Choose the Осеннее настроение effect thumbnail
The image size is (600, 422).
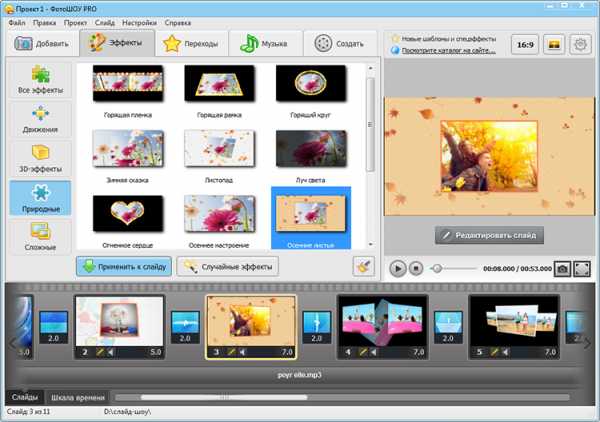(219, 213)
